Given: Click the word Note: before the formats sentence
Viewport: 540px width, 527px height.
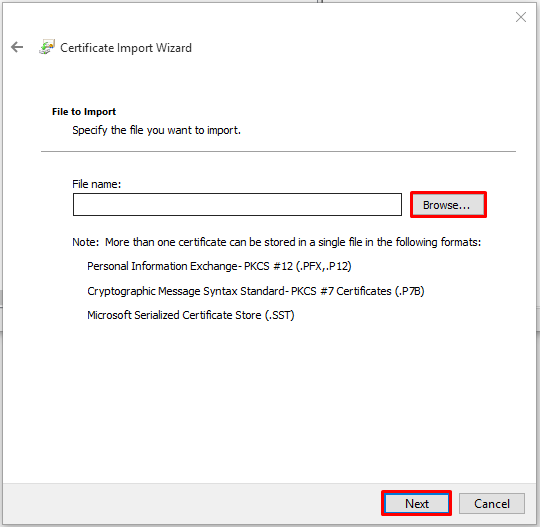Looking at the screenshot, I should [85, 242].
